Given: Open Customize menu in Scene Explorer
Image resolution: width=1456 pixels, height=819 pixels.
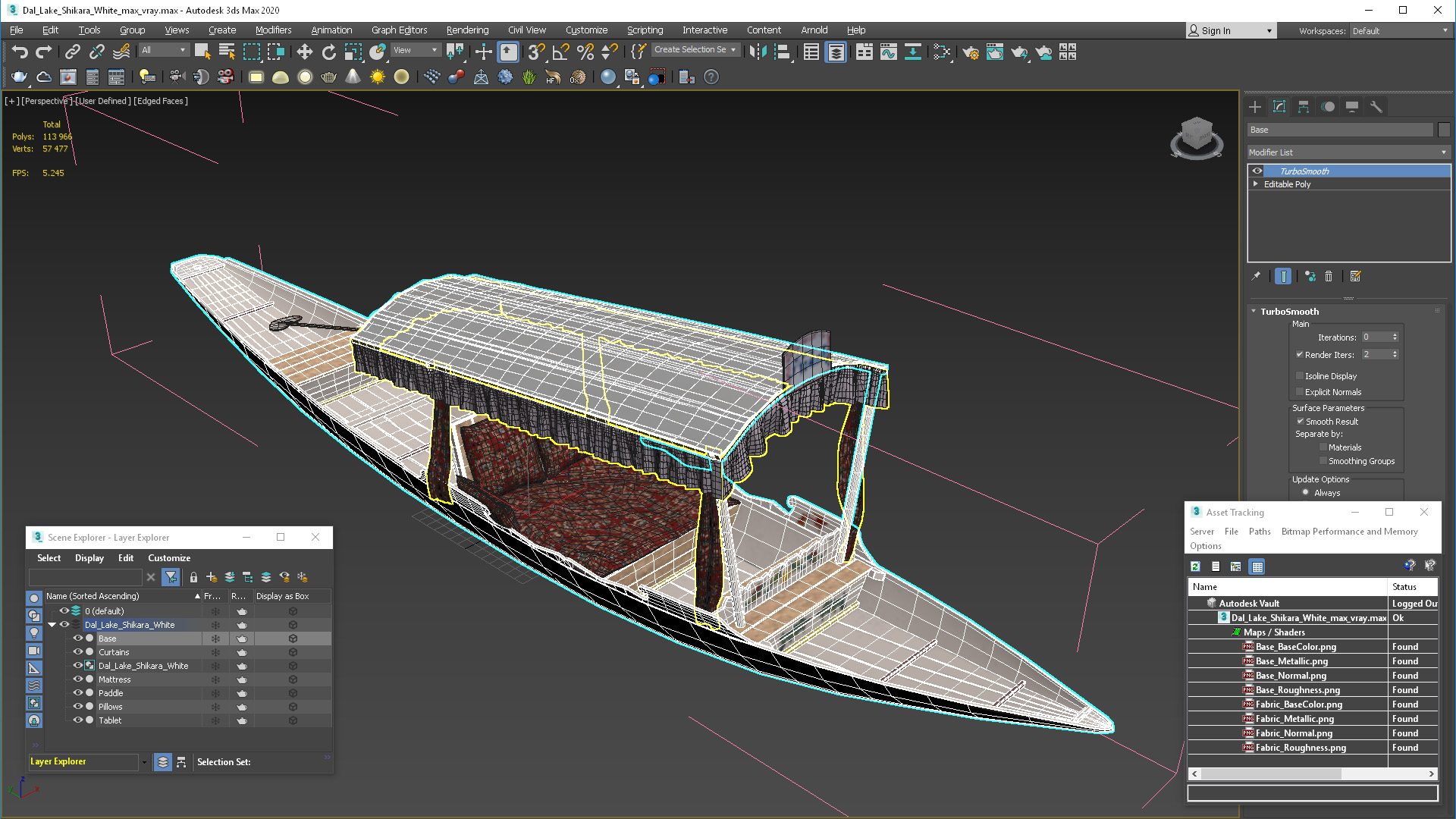Looking at the screenshot, I should click(168, 558).
